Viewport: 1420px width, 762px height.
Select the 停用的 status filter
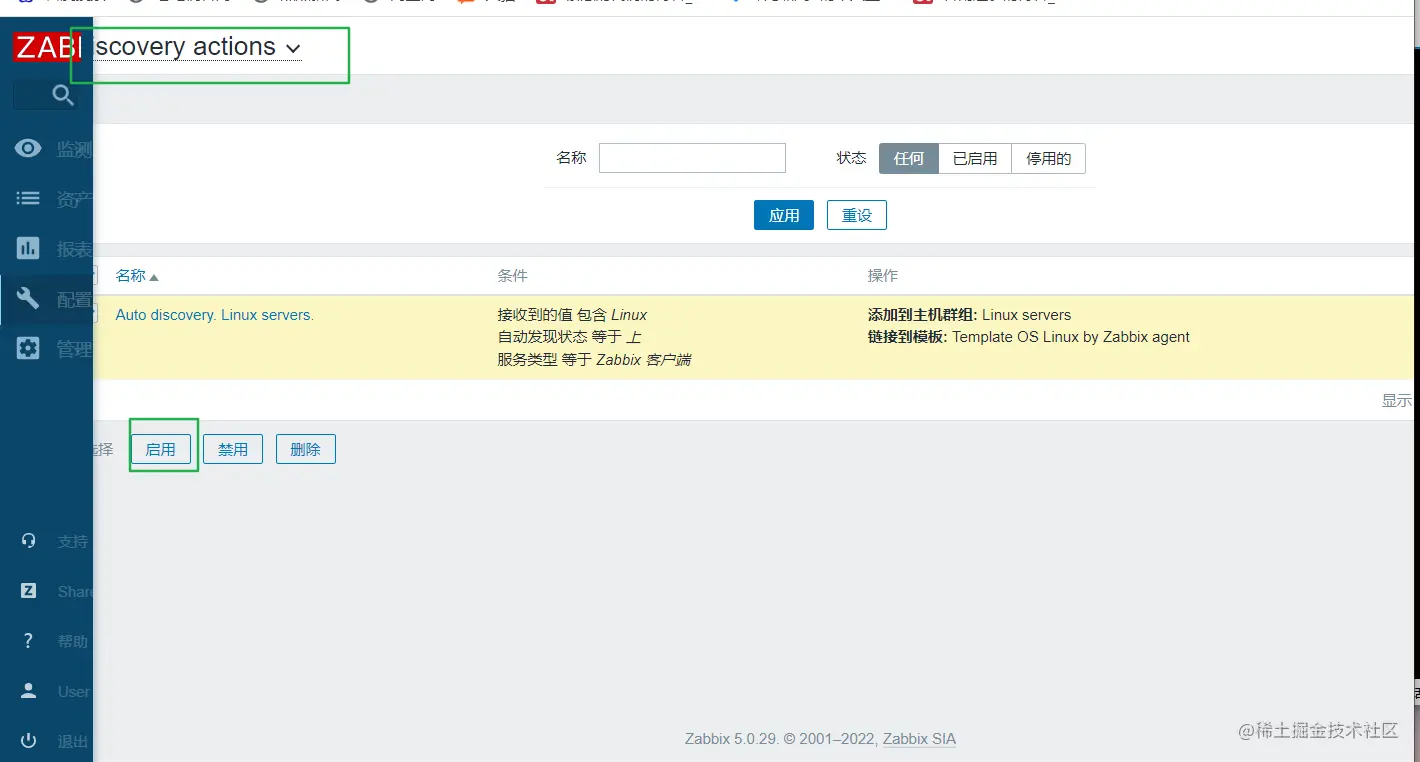[x=1049, y=158]
